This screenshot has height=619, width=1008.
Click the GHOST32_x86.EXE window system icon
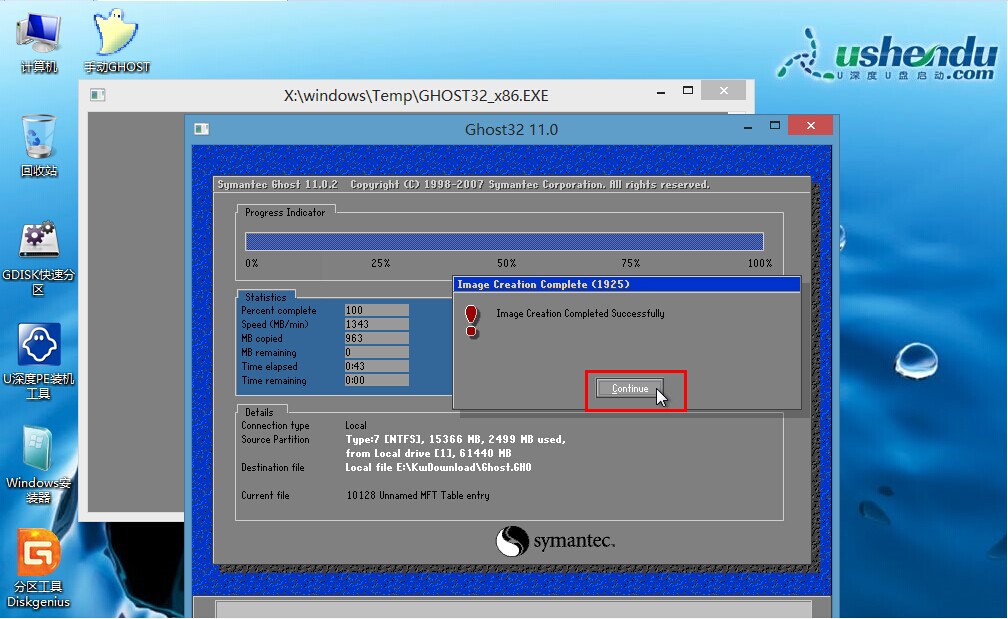tap(98, 95)
